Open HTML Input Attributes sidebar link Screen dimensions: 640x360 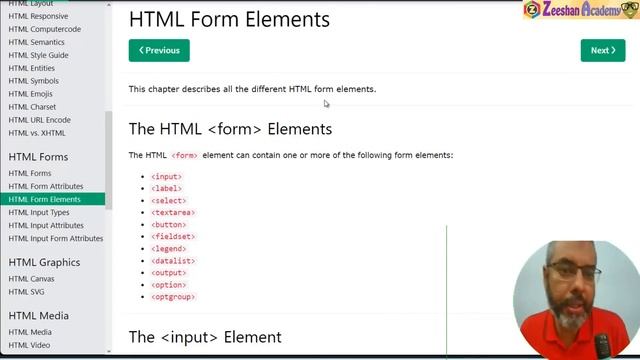46,226
